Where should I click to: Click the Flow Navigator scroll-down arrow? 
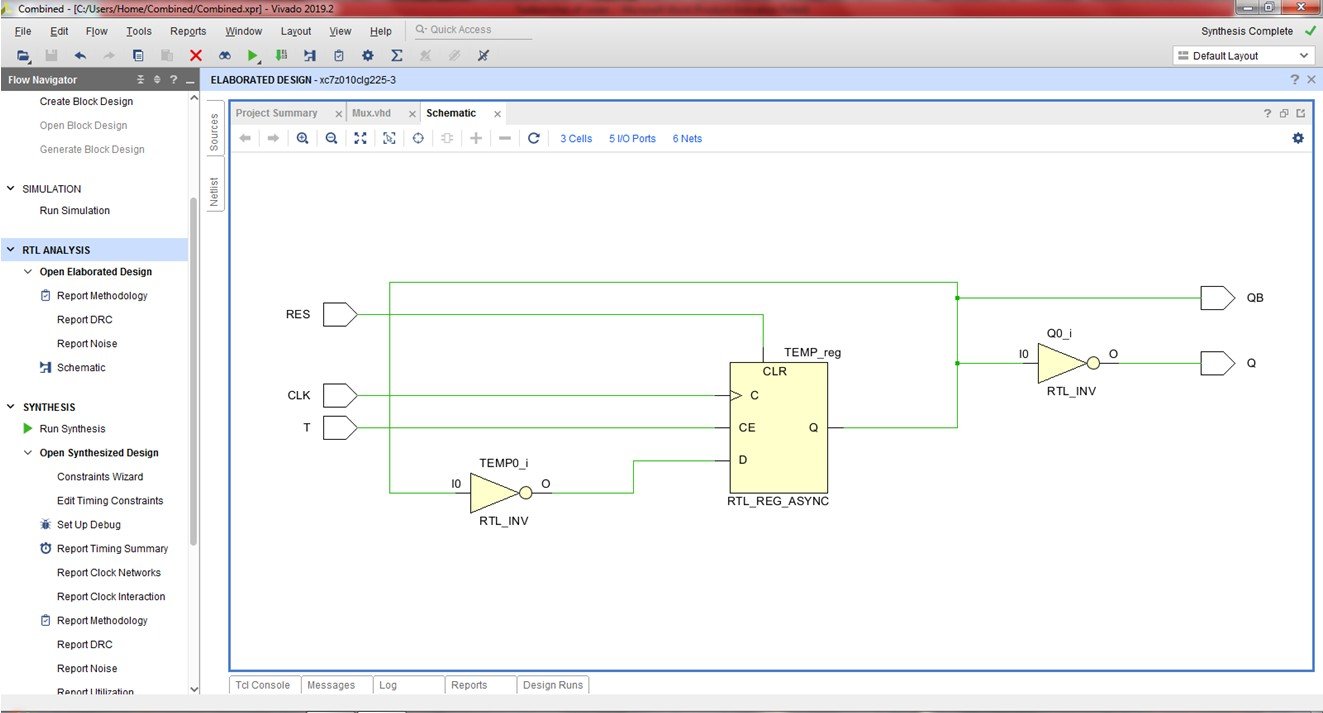click(x=194, y=689)
